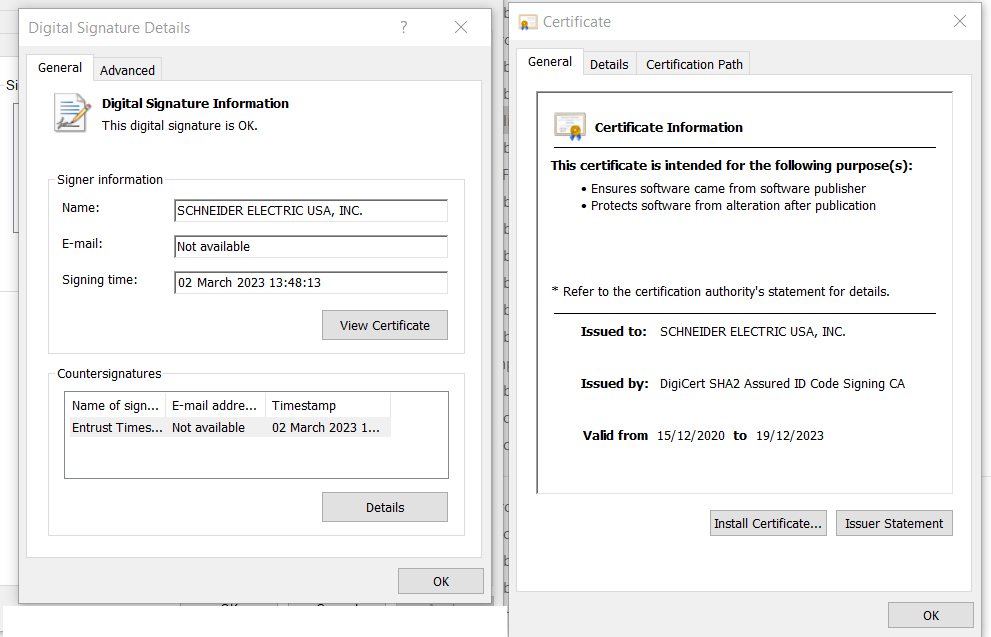Close the Digital Signature Details dialog
Image resolution: width=991 pixels, height=637 pixels.
tap(461, 28)
